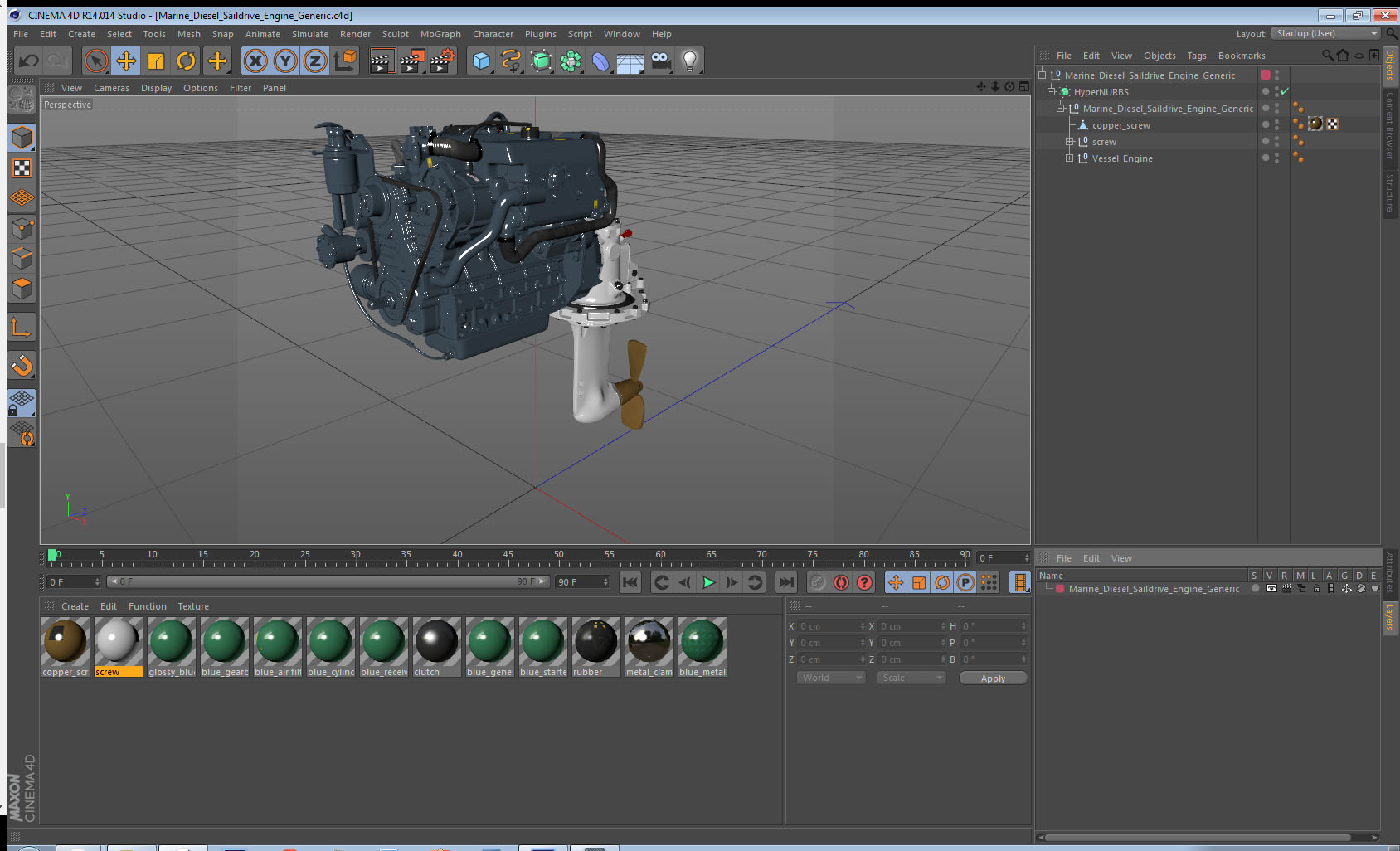Go to end of animation
1400x851 pixels.
point(786,582)
